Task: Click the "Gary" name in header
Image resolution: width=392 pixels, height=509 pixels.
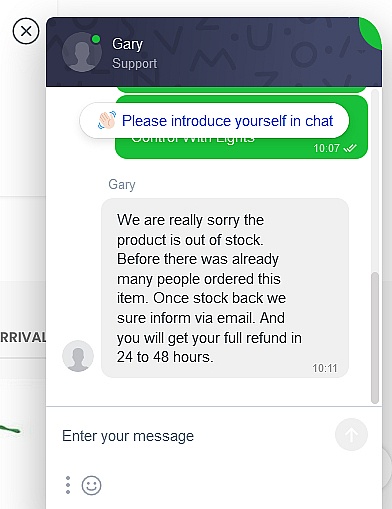Action: 127,44
